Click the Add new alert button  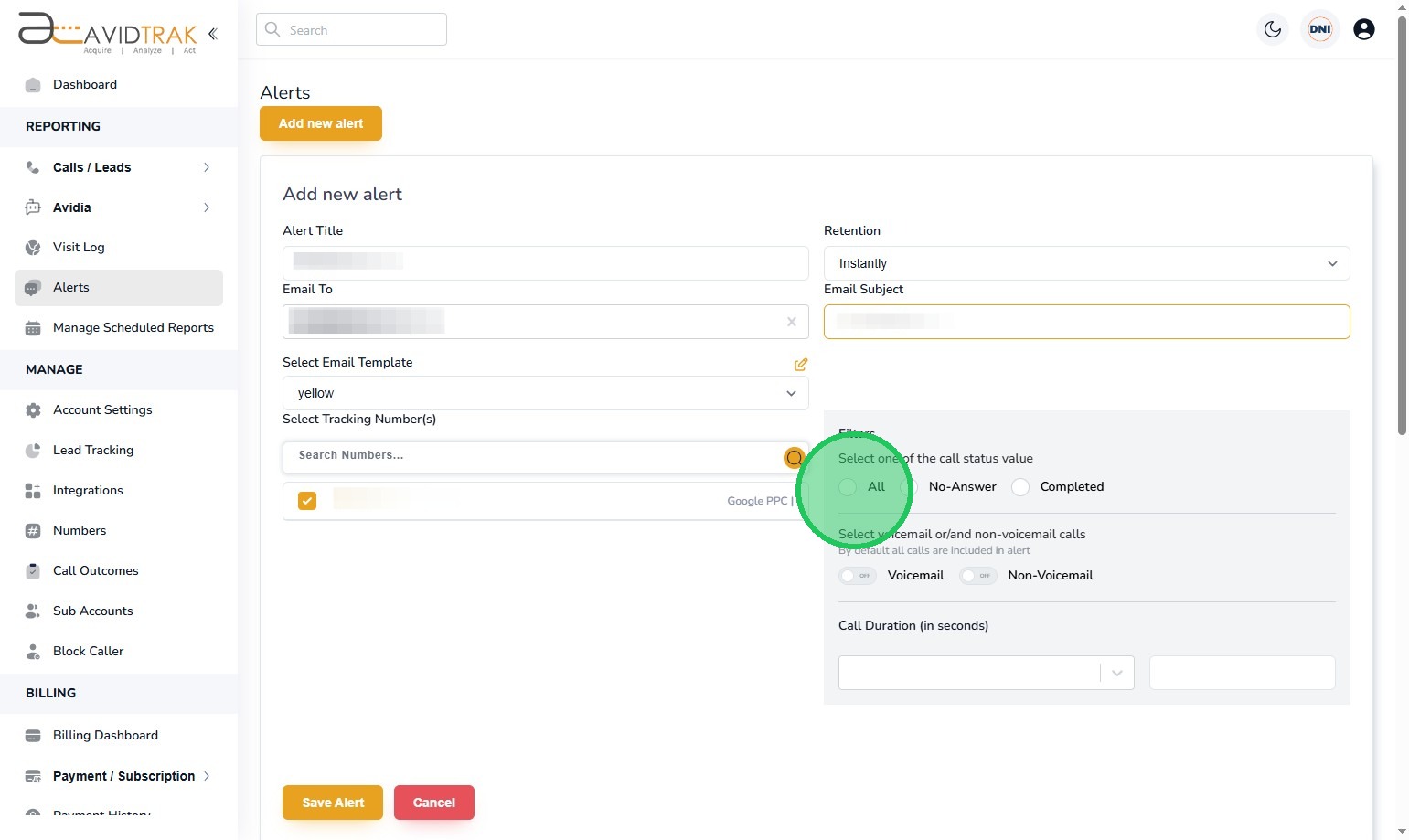pyautogui.click(x=321, y=123)
